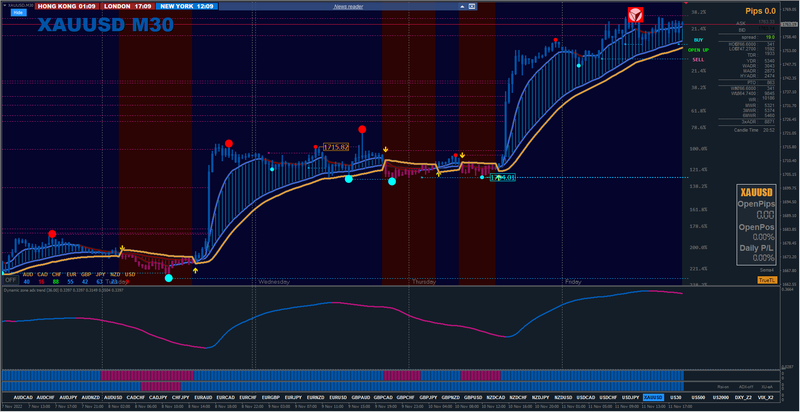Viewport: 800px width, 412px height.
Task: Click the NEW YORK 12:09 session clock
Action: (186, 7)
